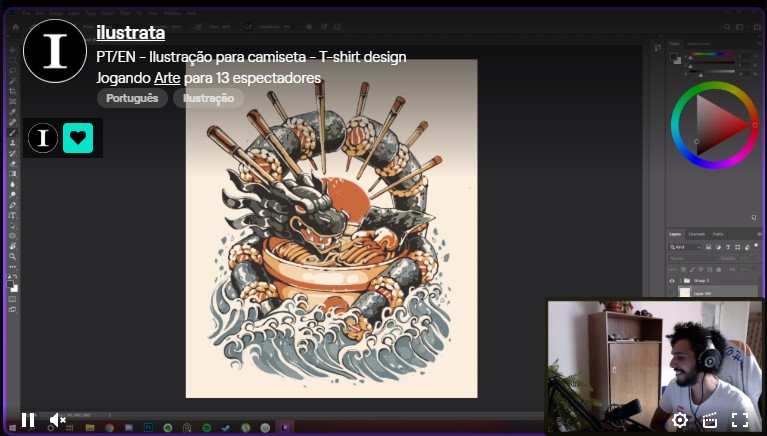Select the Lasso tool
767x436 pixels.
pyautogui.click(x=13, y=70)
